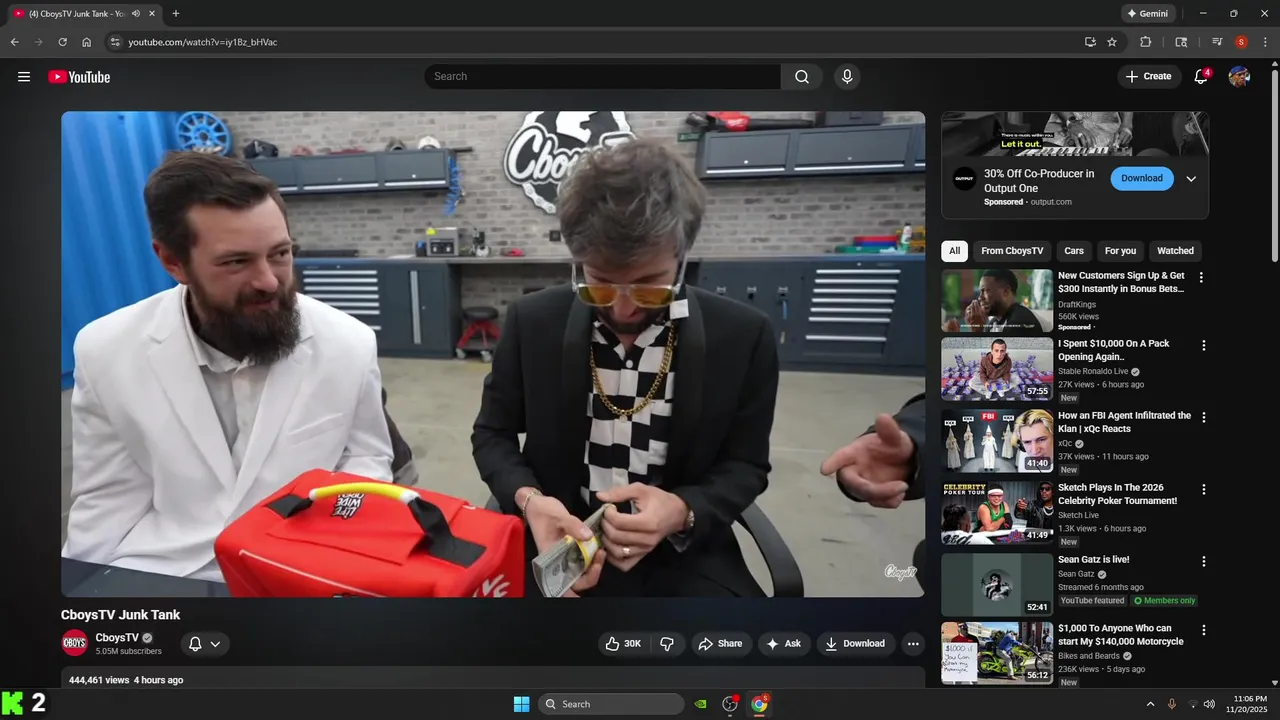Viewport: 1280px width, 720px height.
Task: Click the Ask button
Action: click(783, 644)
